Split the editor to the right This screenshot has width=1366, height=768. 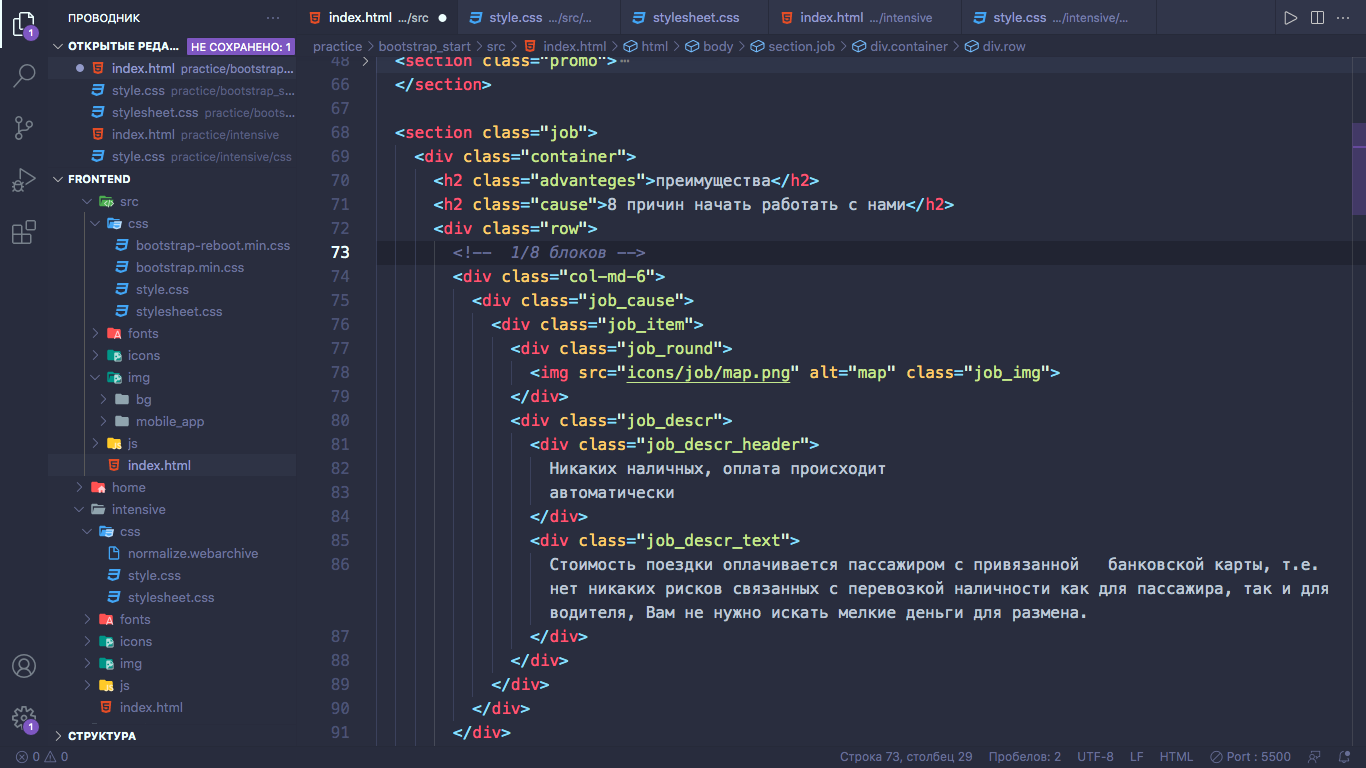(1317, 18)
